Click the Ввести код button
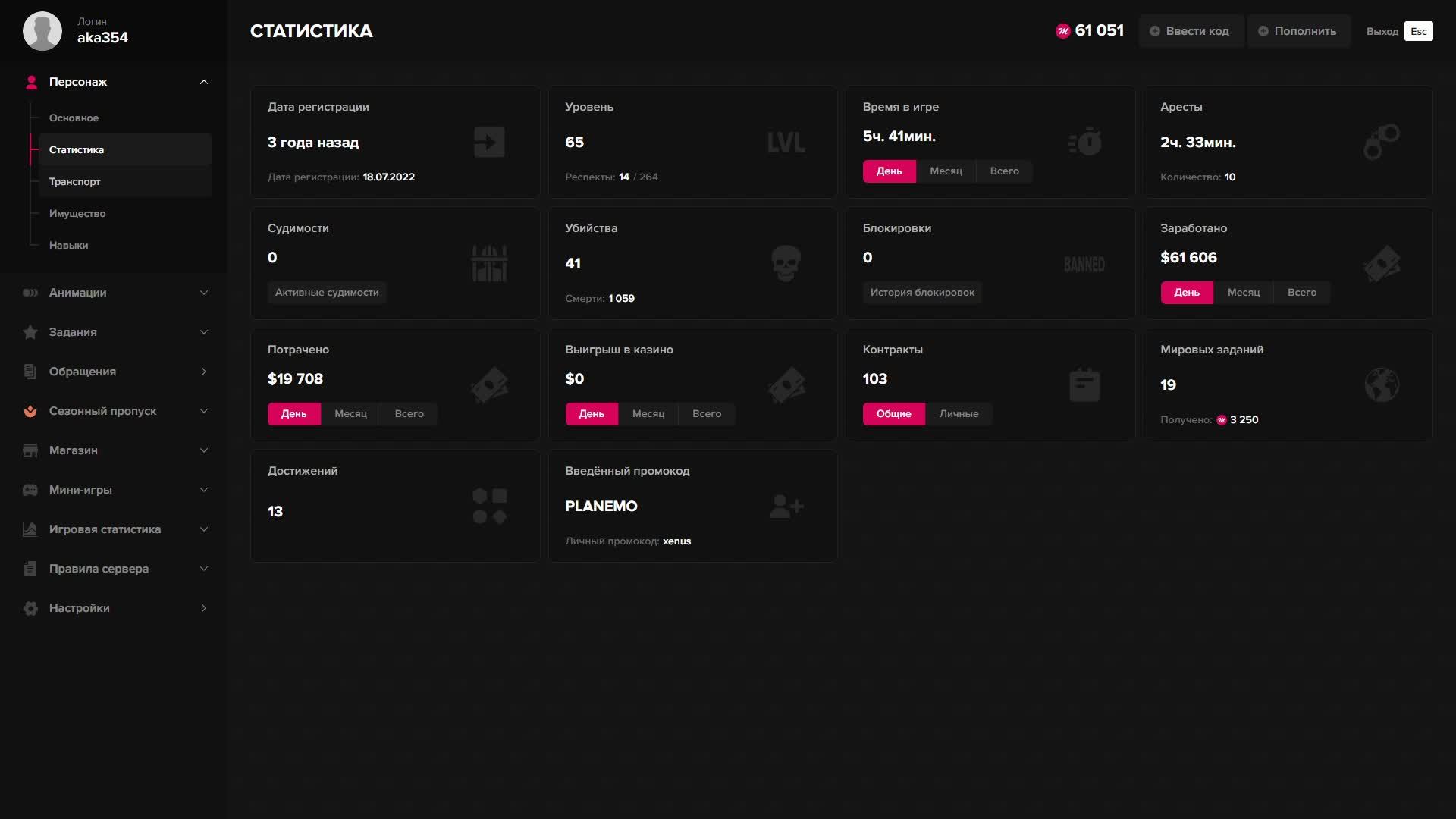The image size is (1456, 819). pos(1190,31)
